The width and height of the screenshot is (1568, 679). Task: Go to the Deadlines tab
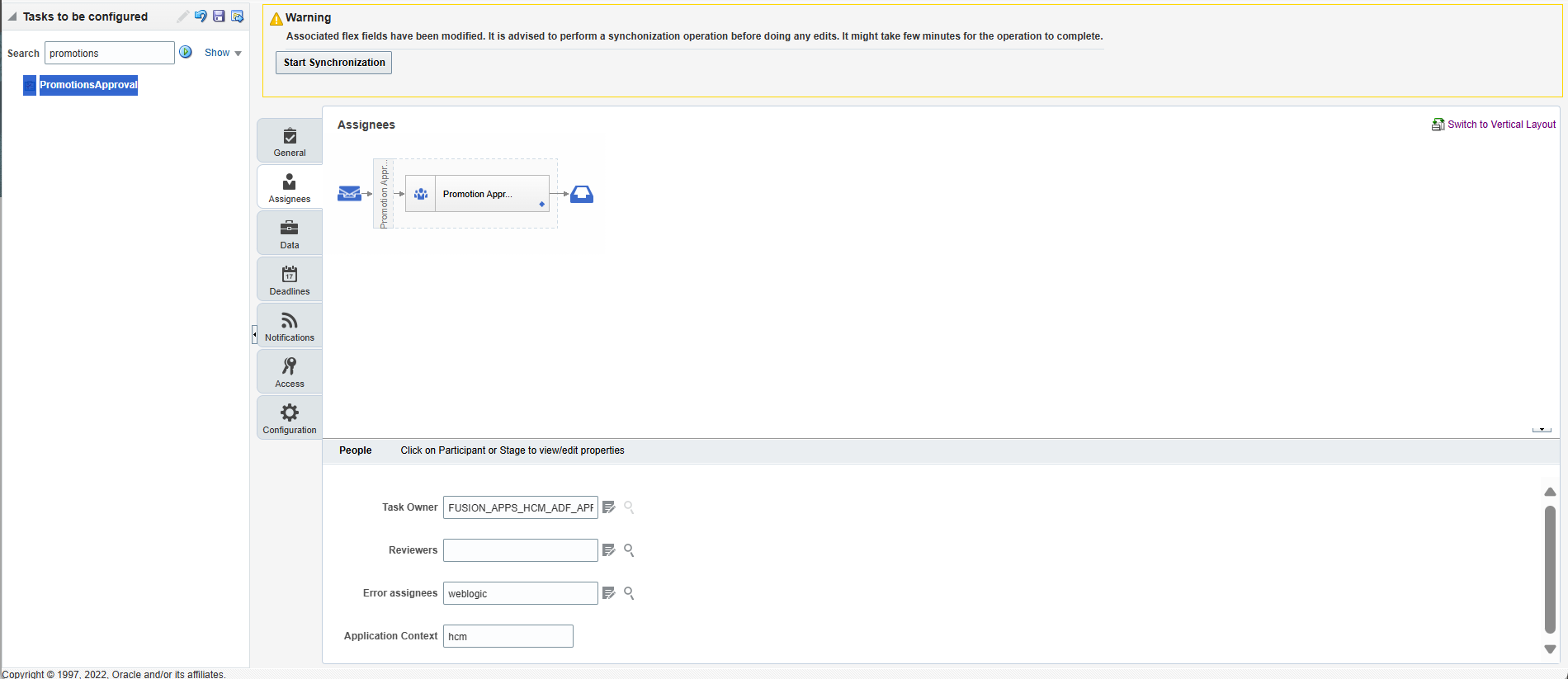290,280
